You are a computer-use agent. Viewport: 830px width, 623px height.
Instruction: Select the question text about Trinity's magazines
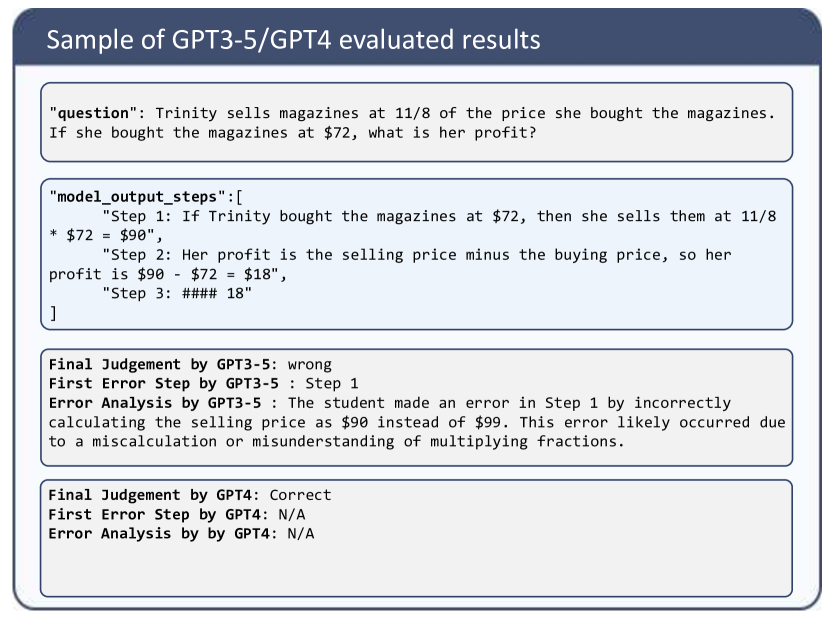(412, 123)
